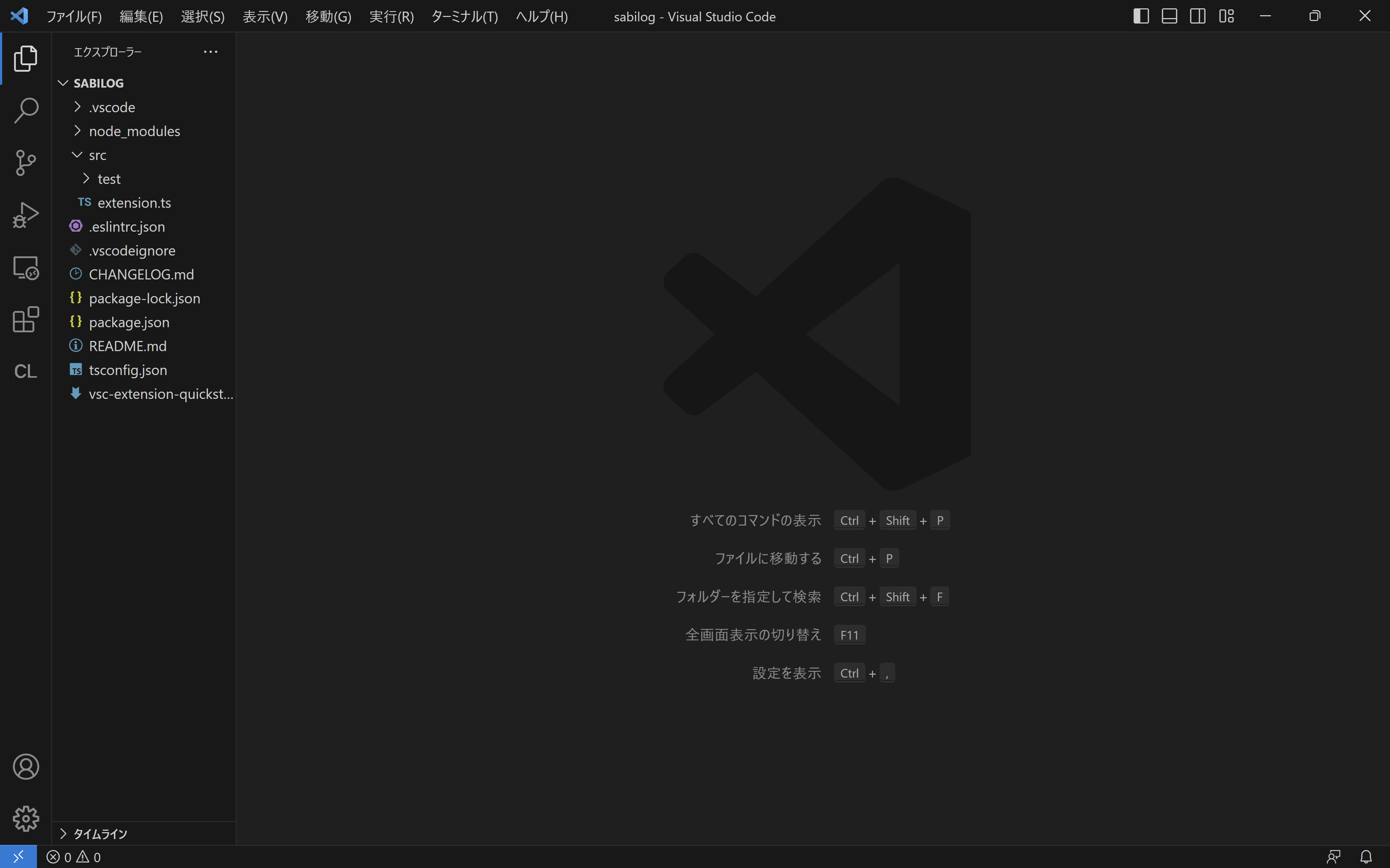
Task: Open CHANGELOG.md file
Action: (143, 274)
